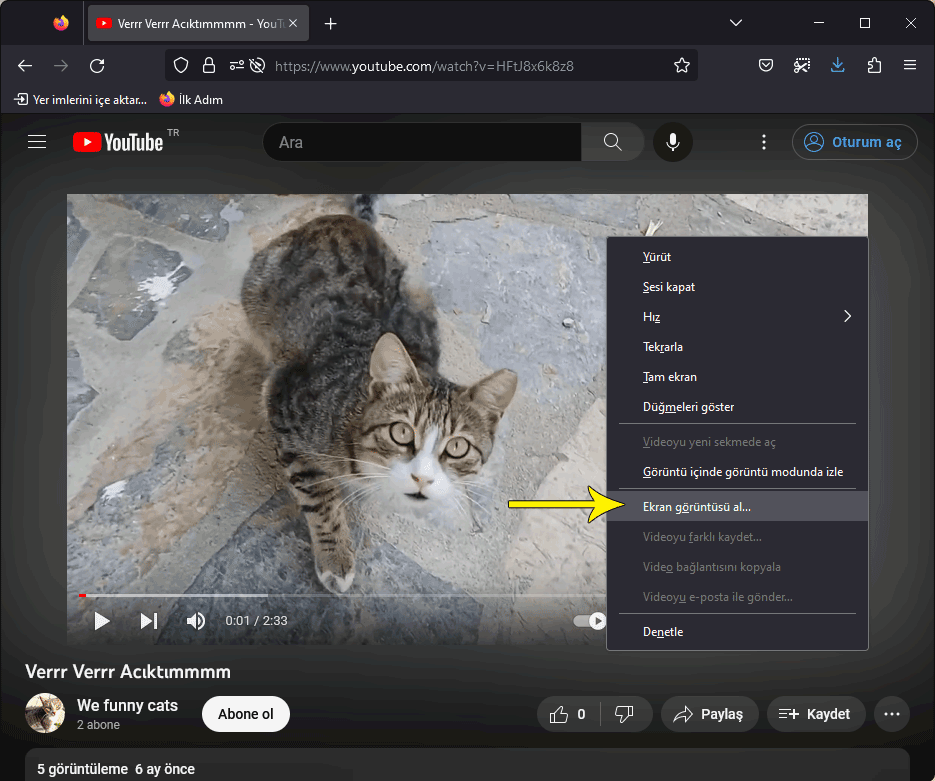
Task: Expand the list all tabs chevron
Action: [x=736, y=23]
